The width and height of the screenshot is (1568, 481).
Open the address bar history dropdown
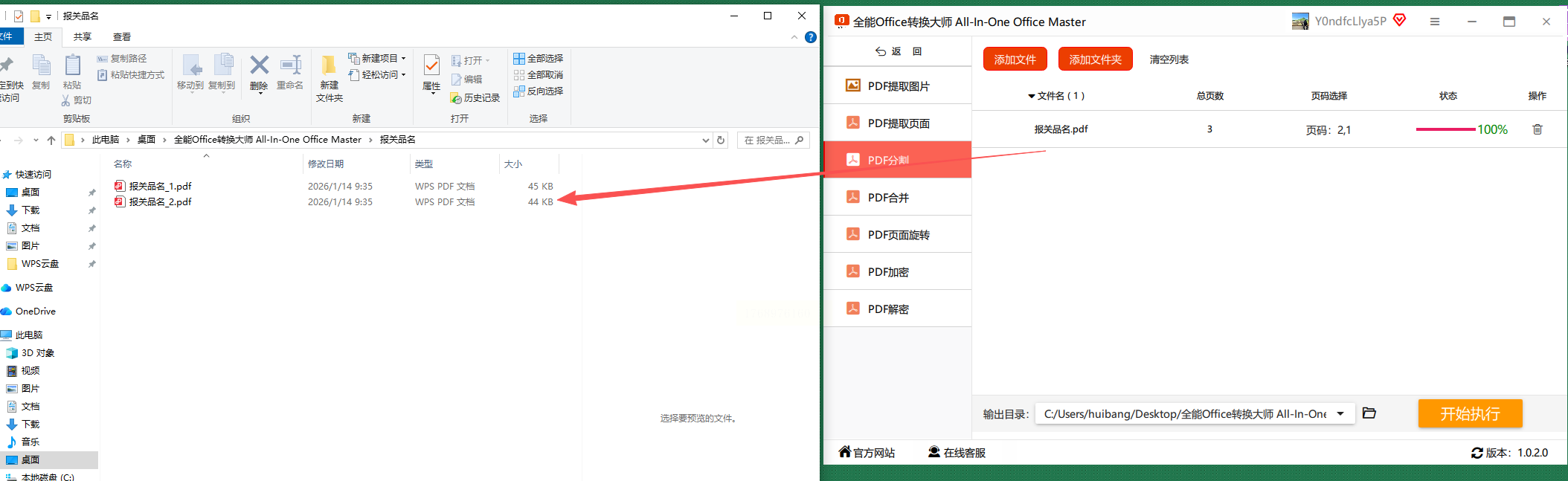click(706, 140)
